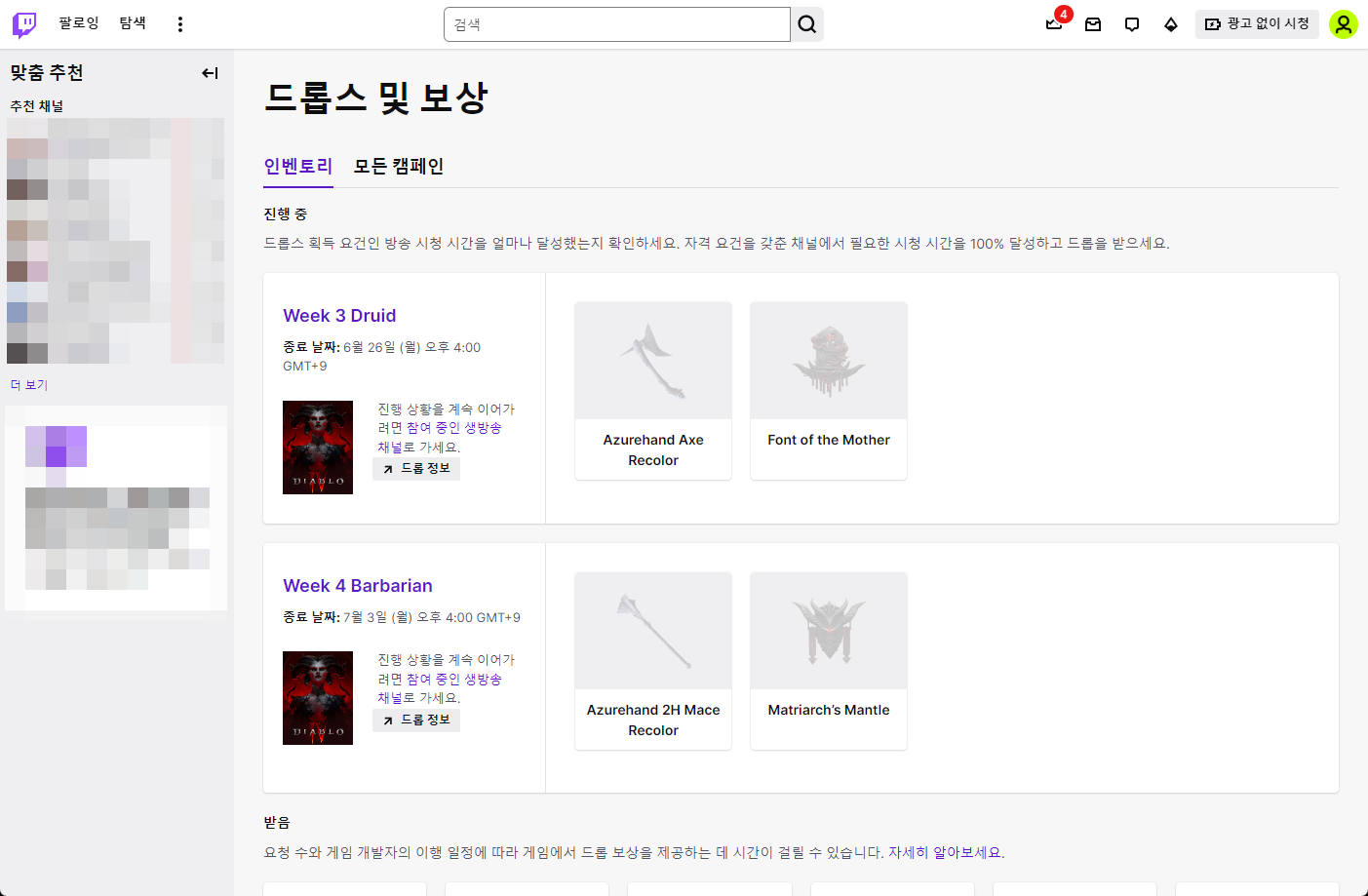Open the three-dot more menu
The width and height of the screenshot is (1368, 896).
coord(180,24)
